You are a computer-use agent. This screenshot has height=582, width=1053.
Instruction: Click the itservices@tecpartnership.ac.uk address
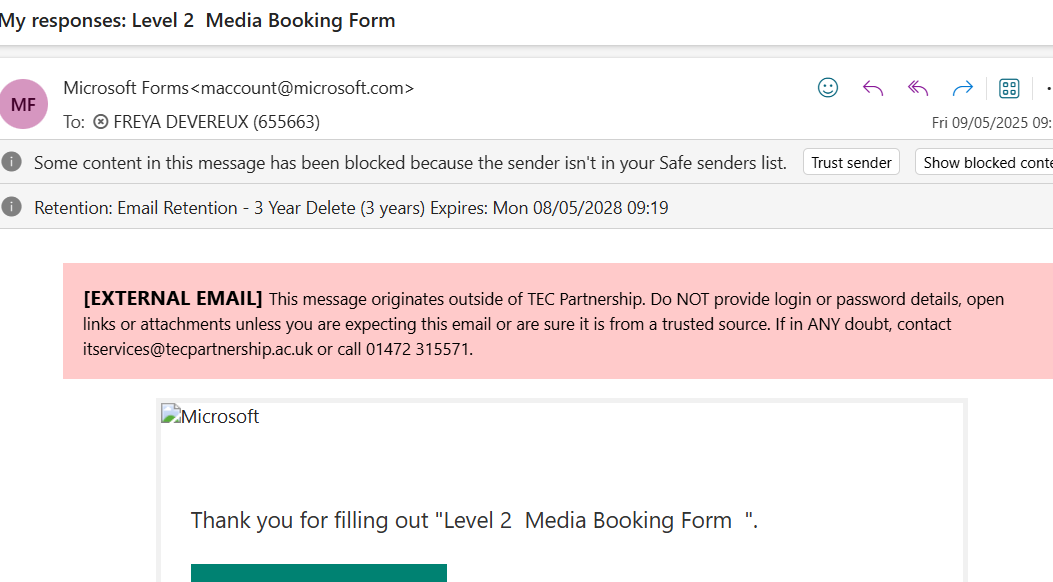[197, 349]
